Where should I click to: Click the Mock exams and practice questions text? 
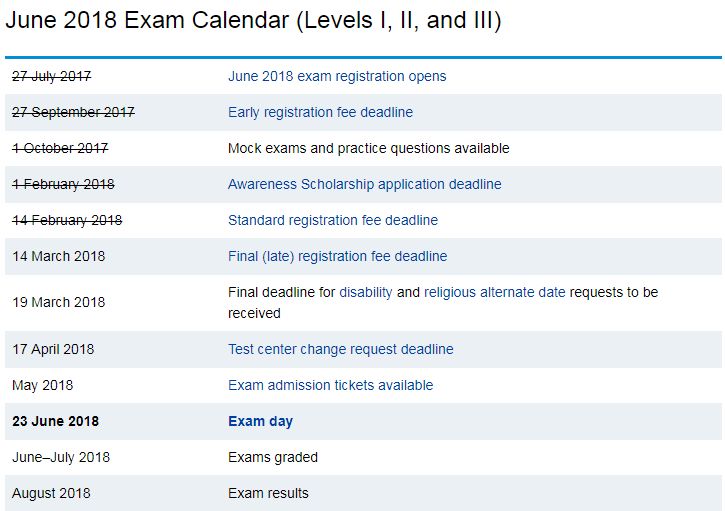[369, 148]
